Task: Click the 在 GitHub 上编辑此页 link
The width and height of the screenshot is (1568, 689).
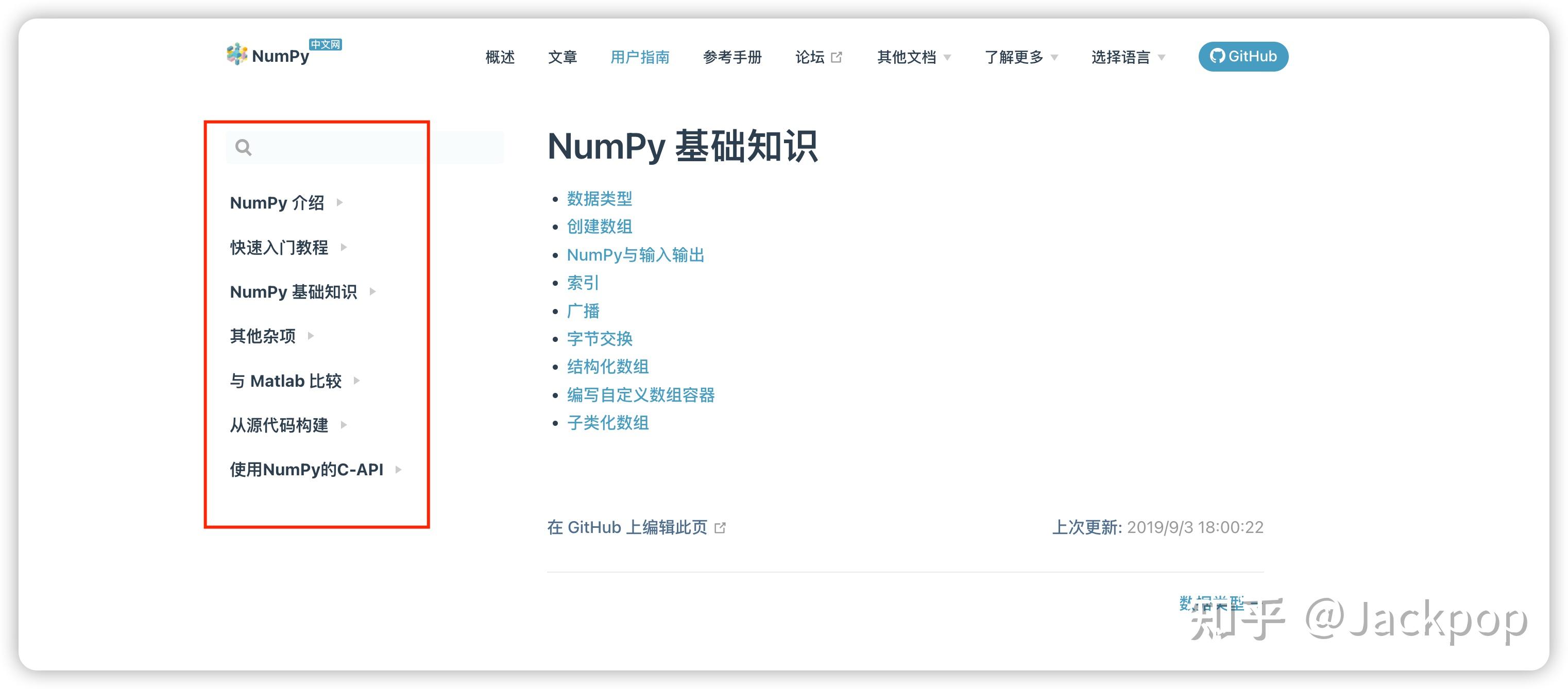Action: click(x=627, y=527)
